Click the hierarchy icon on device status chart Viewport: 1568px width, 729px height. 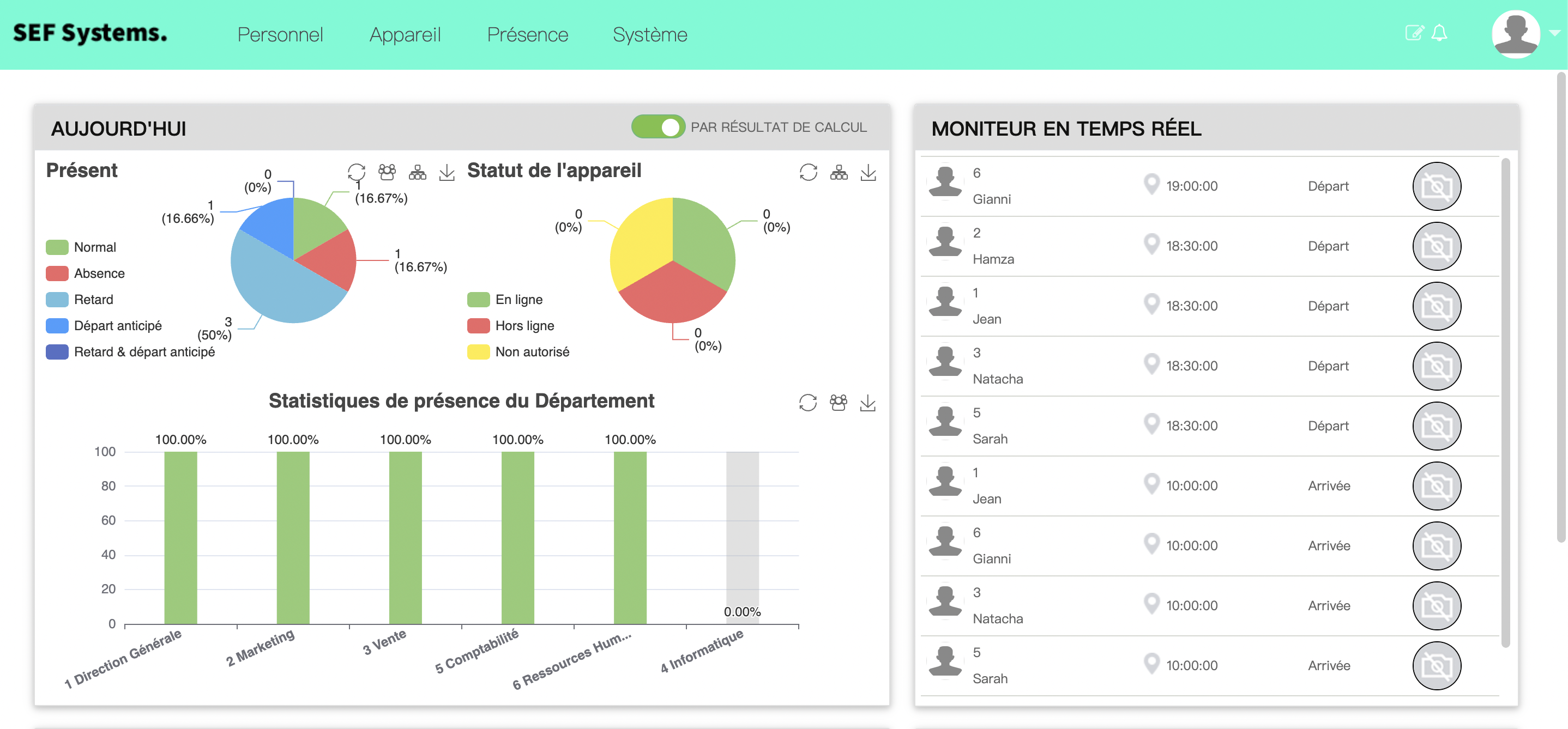(839, 172)
